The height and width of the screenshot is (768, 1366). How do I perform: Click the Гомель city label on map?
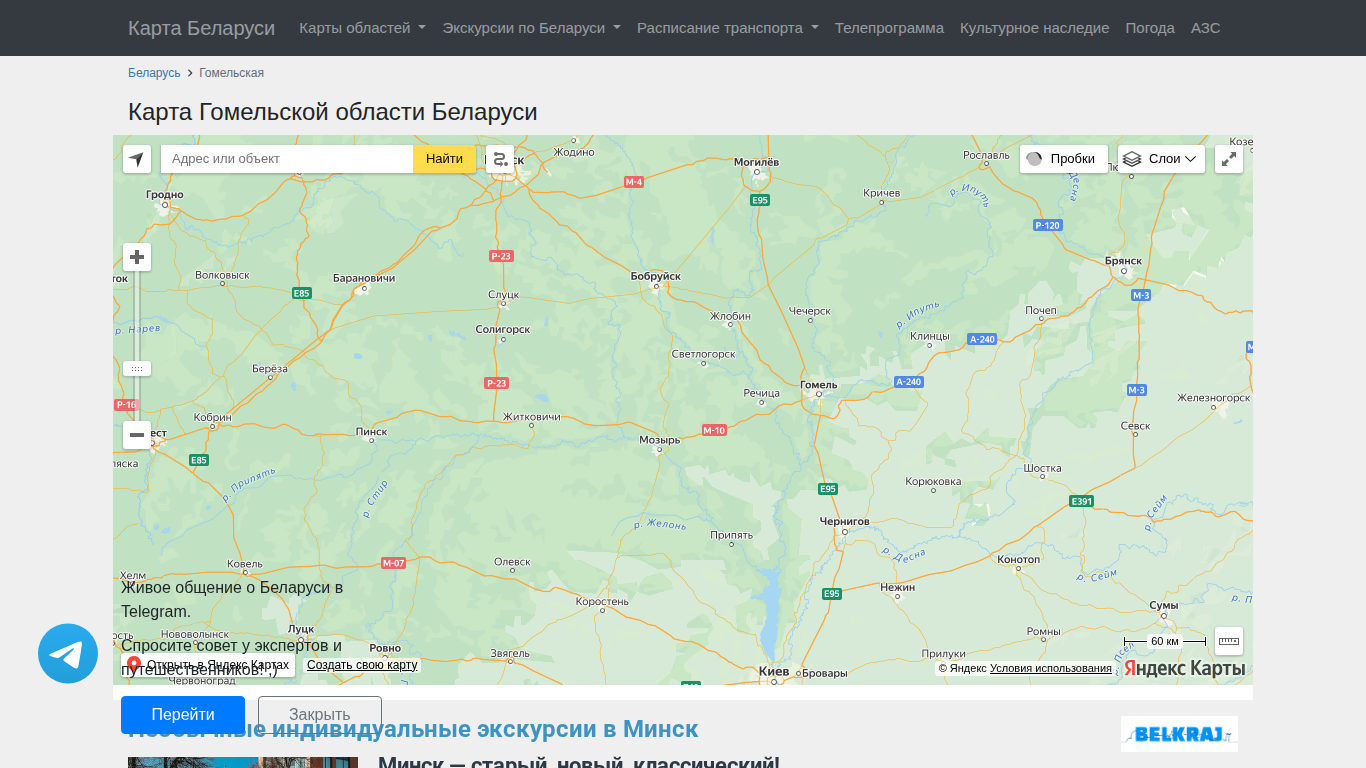(x=819, y=385)
